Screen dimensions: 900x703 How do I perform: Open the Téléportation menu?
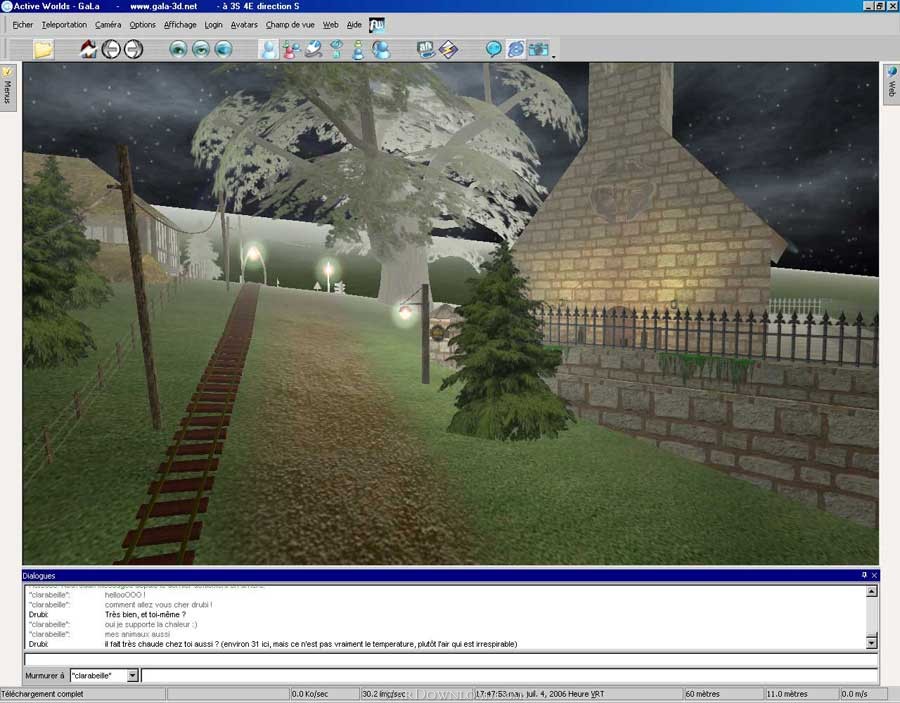pos(64,24)
